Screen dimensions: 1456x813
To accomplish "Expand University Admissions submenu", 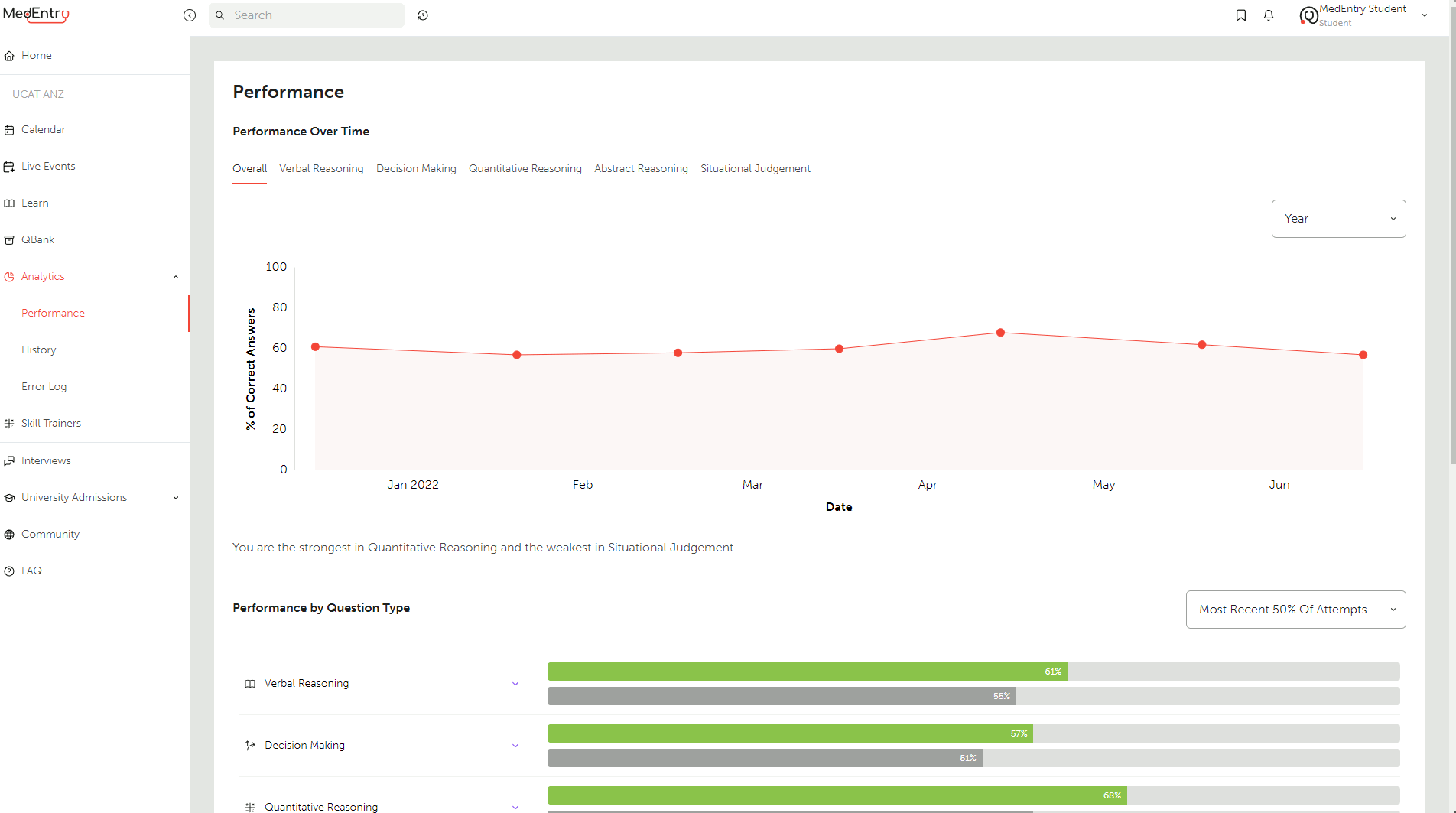I will click(176, 498).
